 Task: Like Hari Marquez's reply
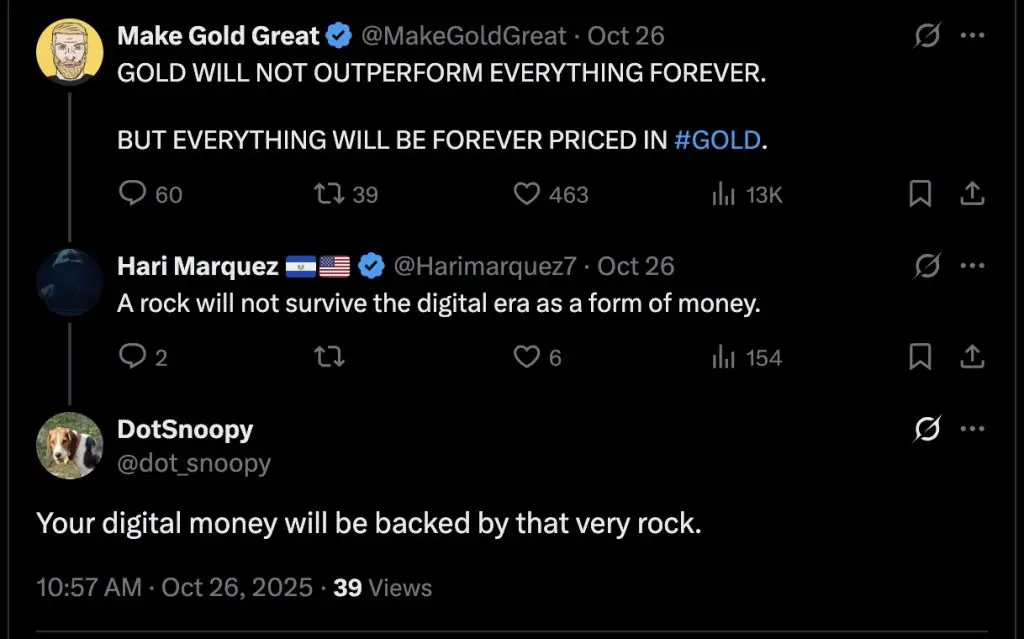pos(527,356)
